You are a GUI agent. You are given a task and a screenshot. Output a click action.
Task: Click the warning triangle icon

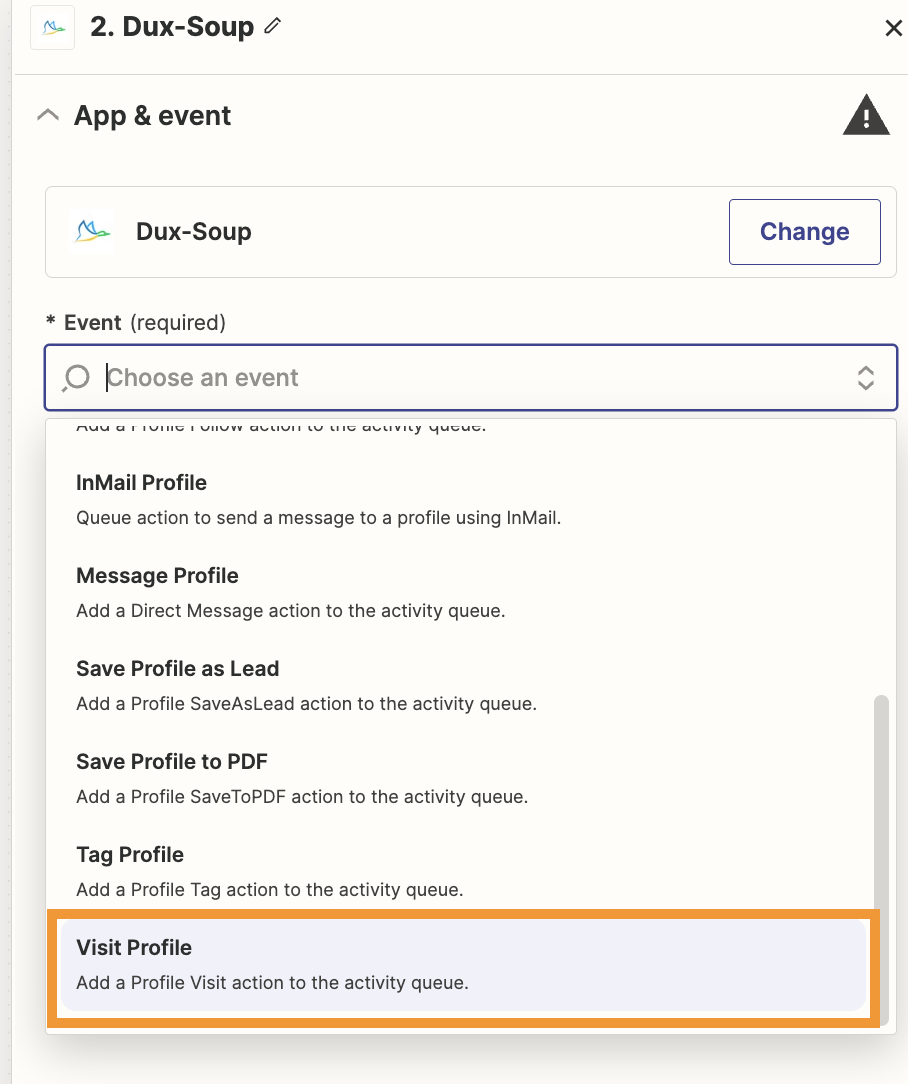pyautogui.click(x=865, y=116)
